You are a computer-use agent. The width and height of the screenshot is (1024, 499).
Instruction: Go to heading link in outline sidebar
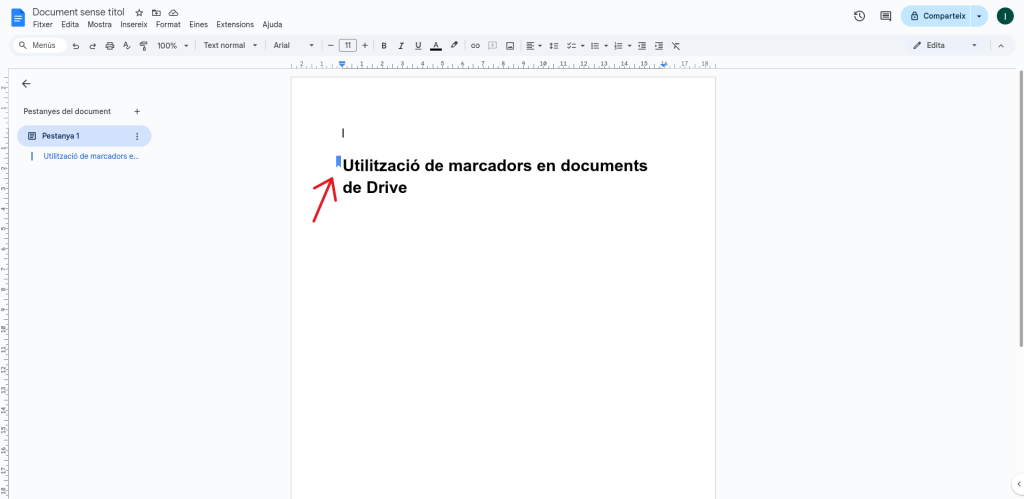(x=91, y=156)
